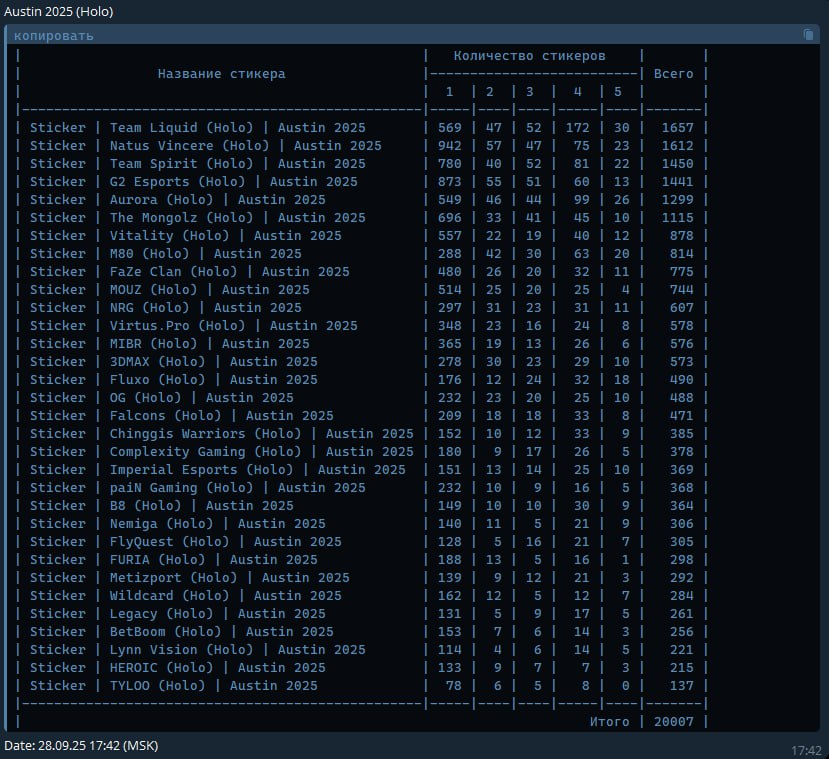Click G2 Esports total 1441

(677, 181)
